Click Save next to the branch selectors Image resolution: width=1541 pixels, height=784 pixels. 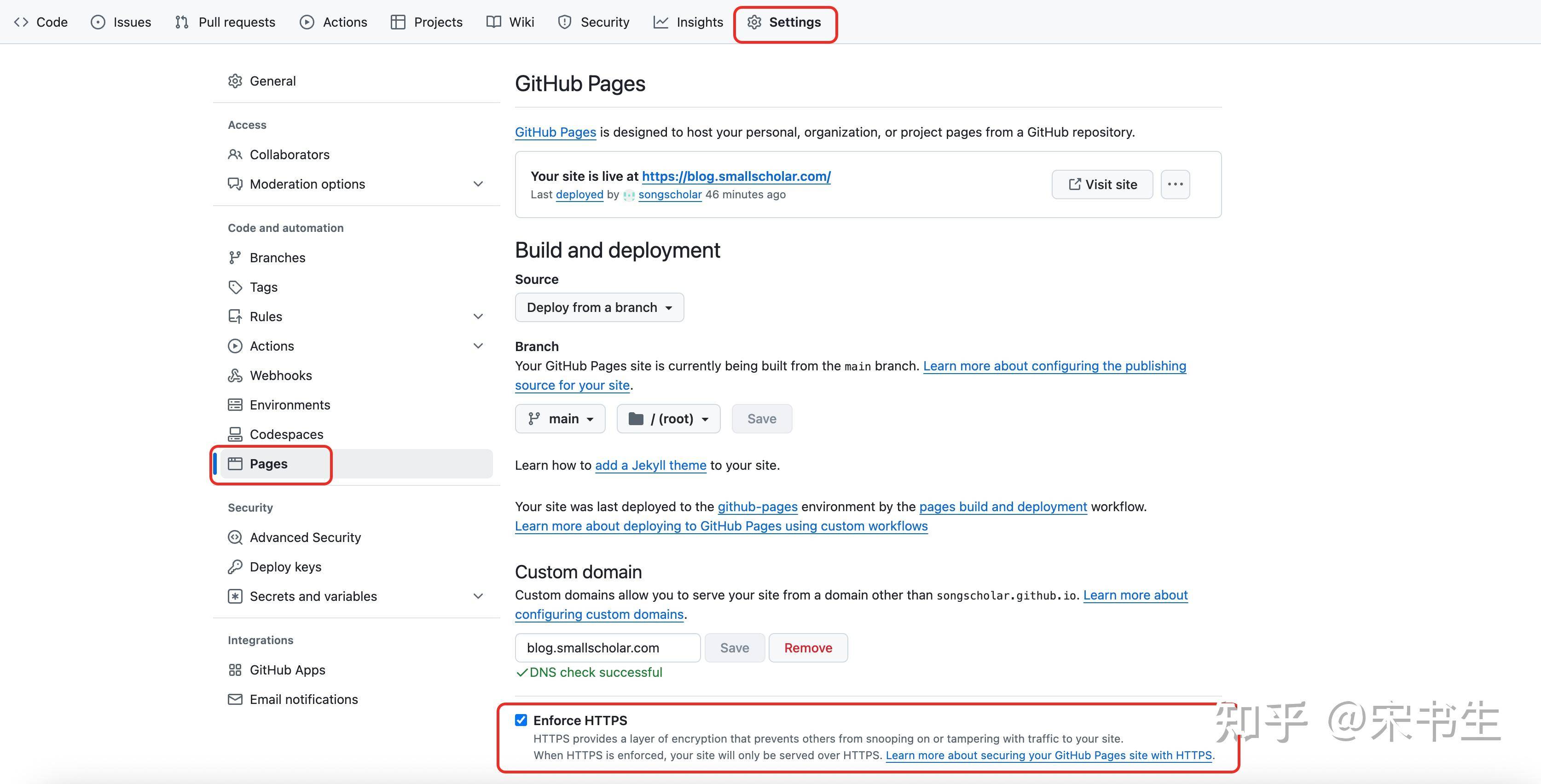tap(762, 419)
